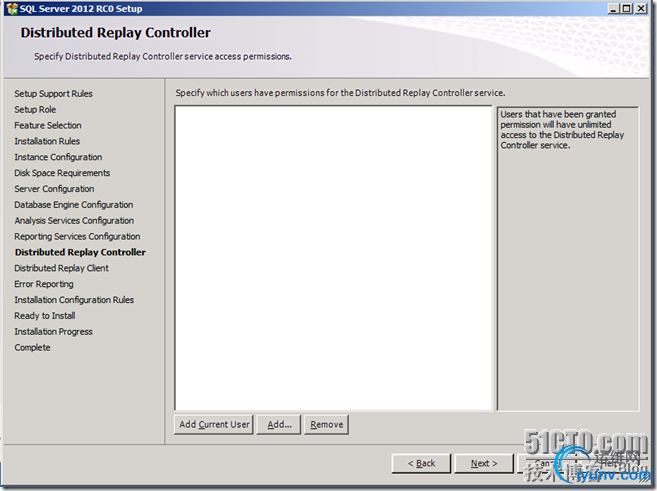Select the Error Reporting step
This screenshot has height=491, width=657.
pyautogui.click(x=44, y=284)
